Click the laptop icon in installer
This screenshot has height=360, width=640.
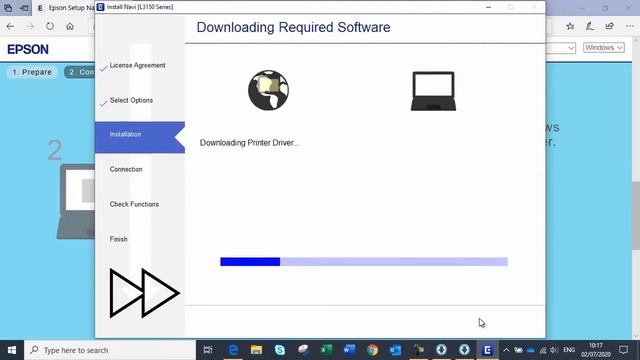(433, 91)
